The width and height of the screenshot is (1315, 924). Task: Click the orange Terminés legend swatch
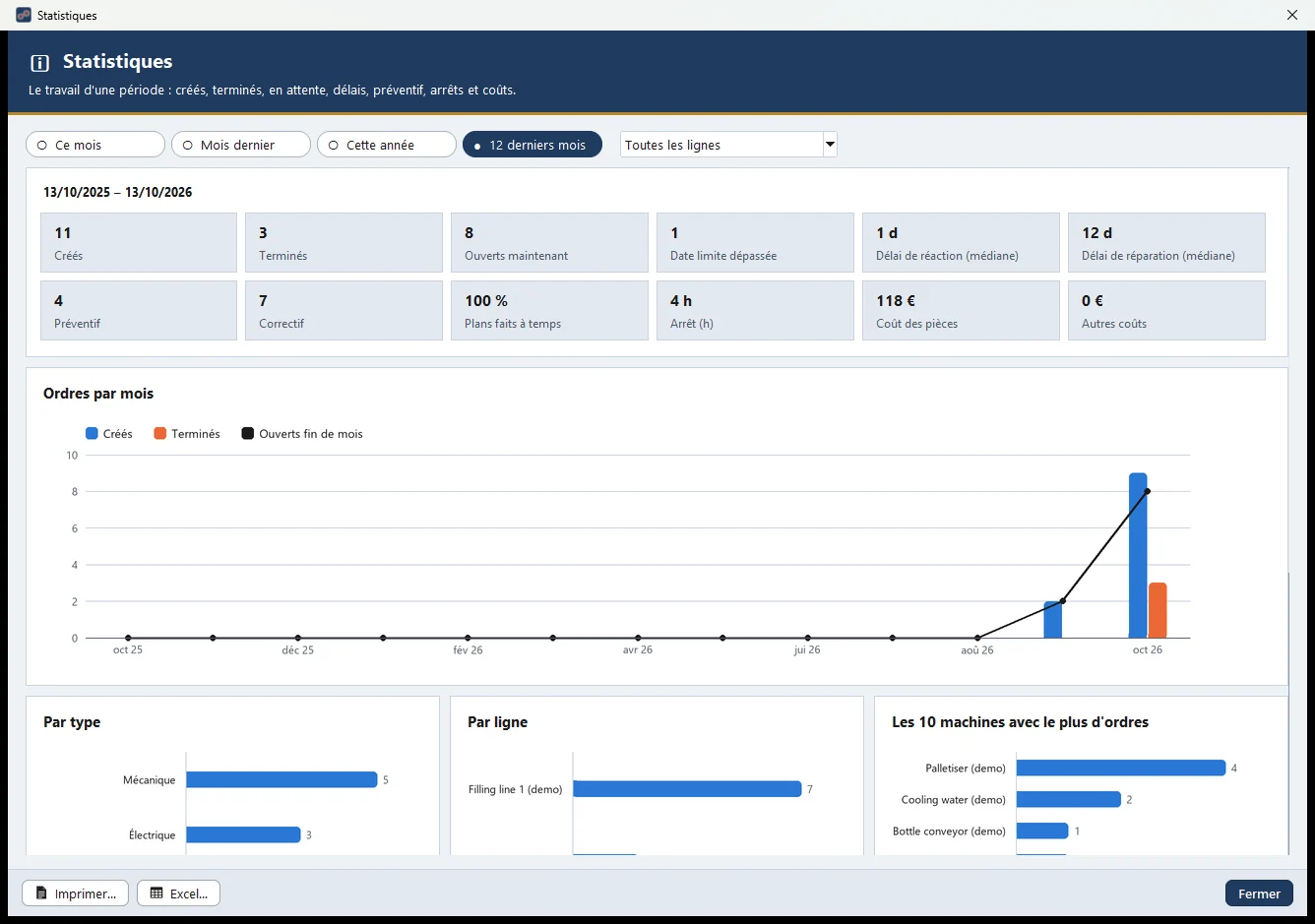click(x=160, y=434)
